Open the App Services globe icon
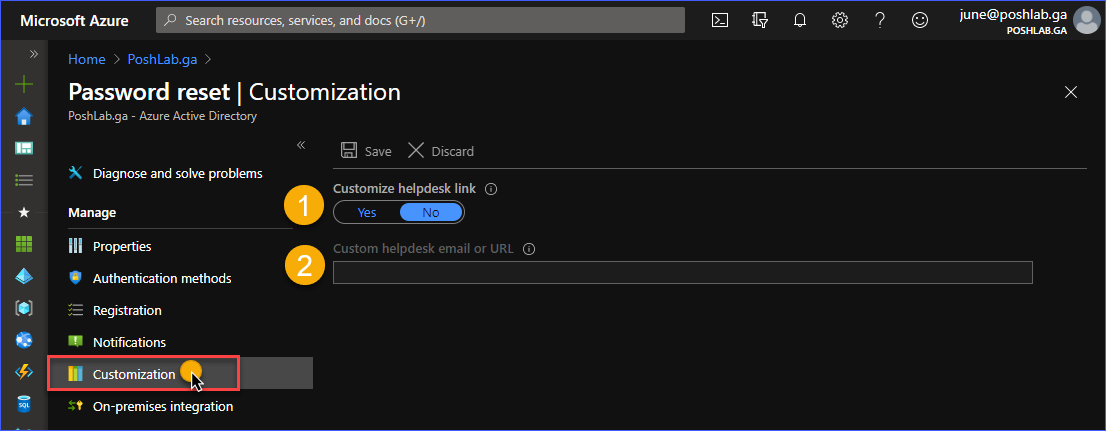This screenshot has width=1106, height=431. [x=24, y=341]
